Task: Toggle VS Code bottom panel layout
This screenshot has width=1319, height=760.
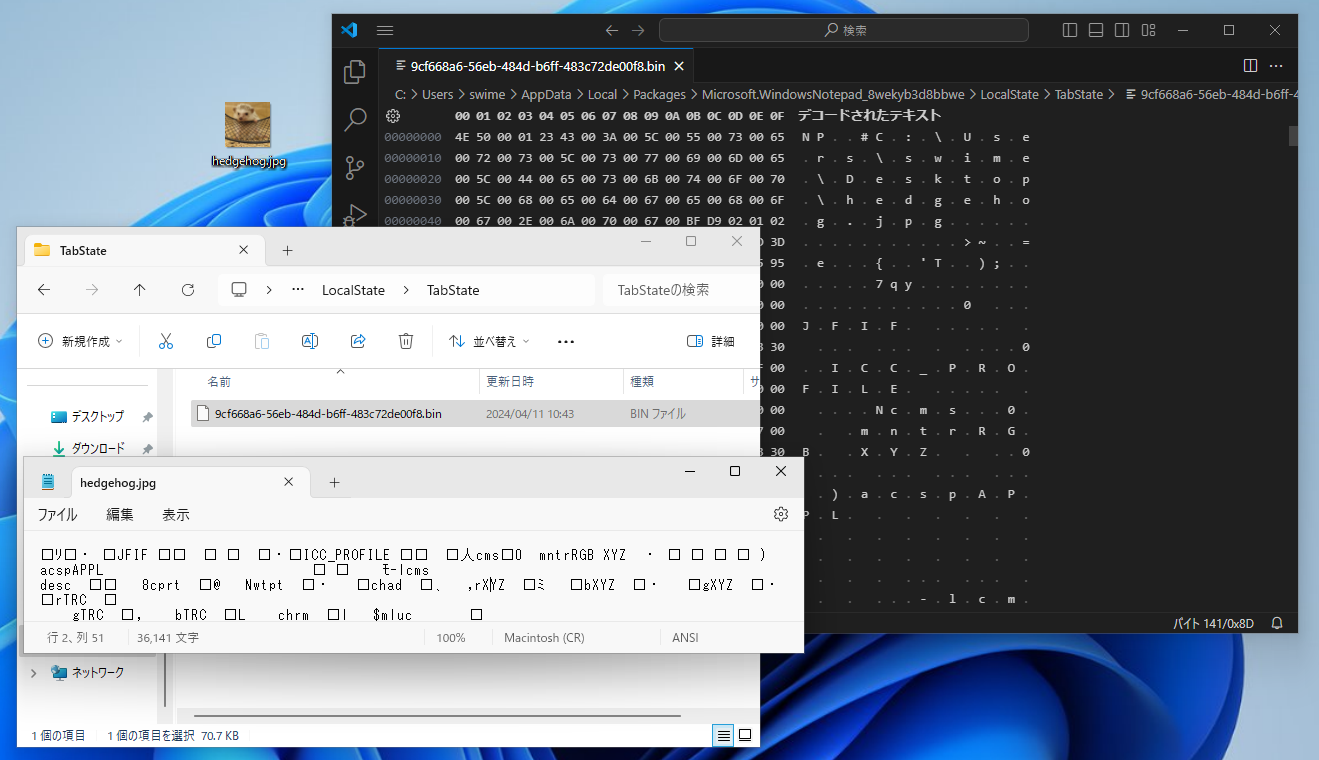Action: 1096,30
